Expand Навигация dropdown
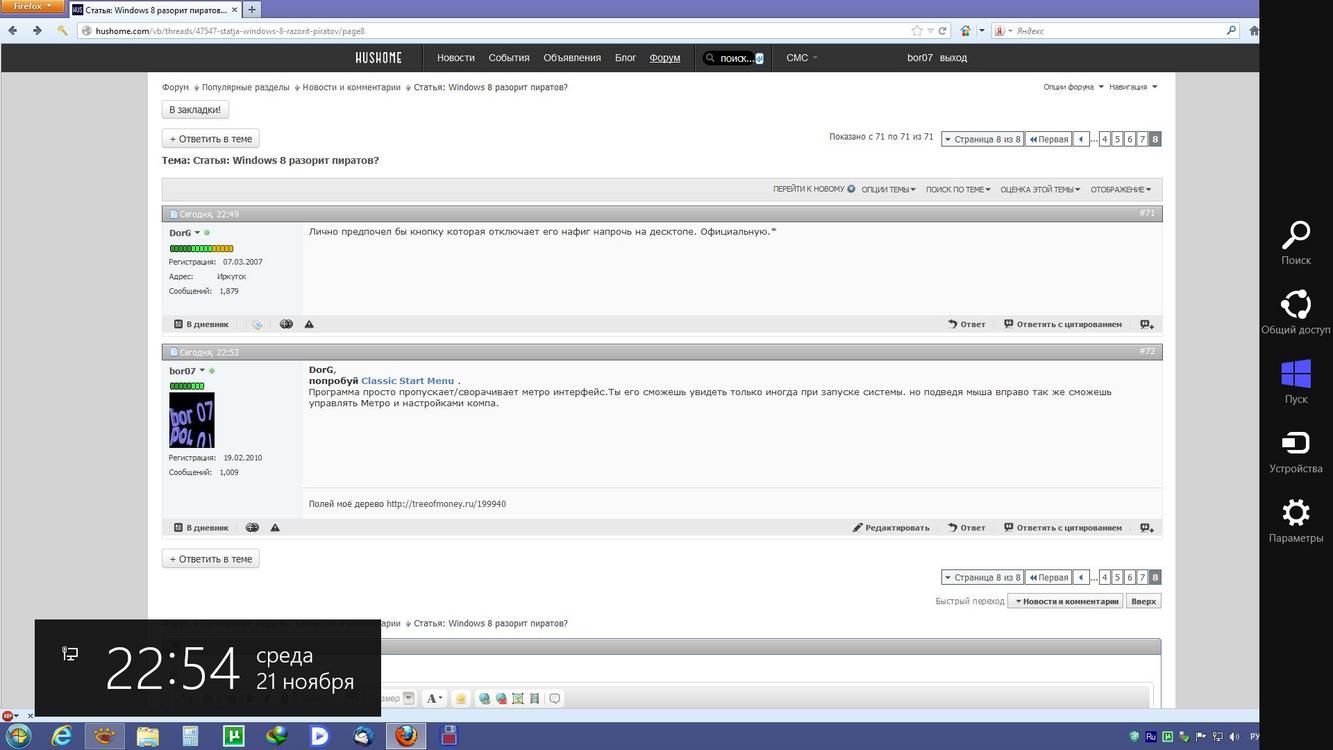 [x=1133, y=87]
